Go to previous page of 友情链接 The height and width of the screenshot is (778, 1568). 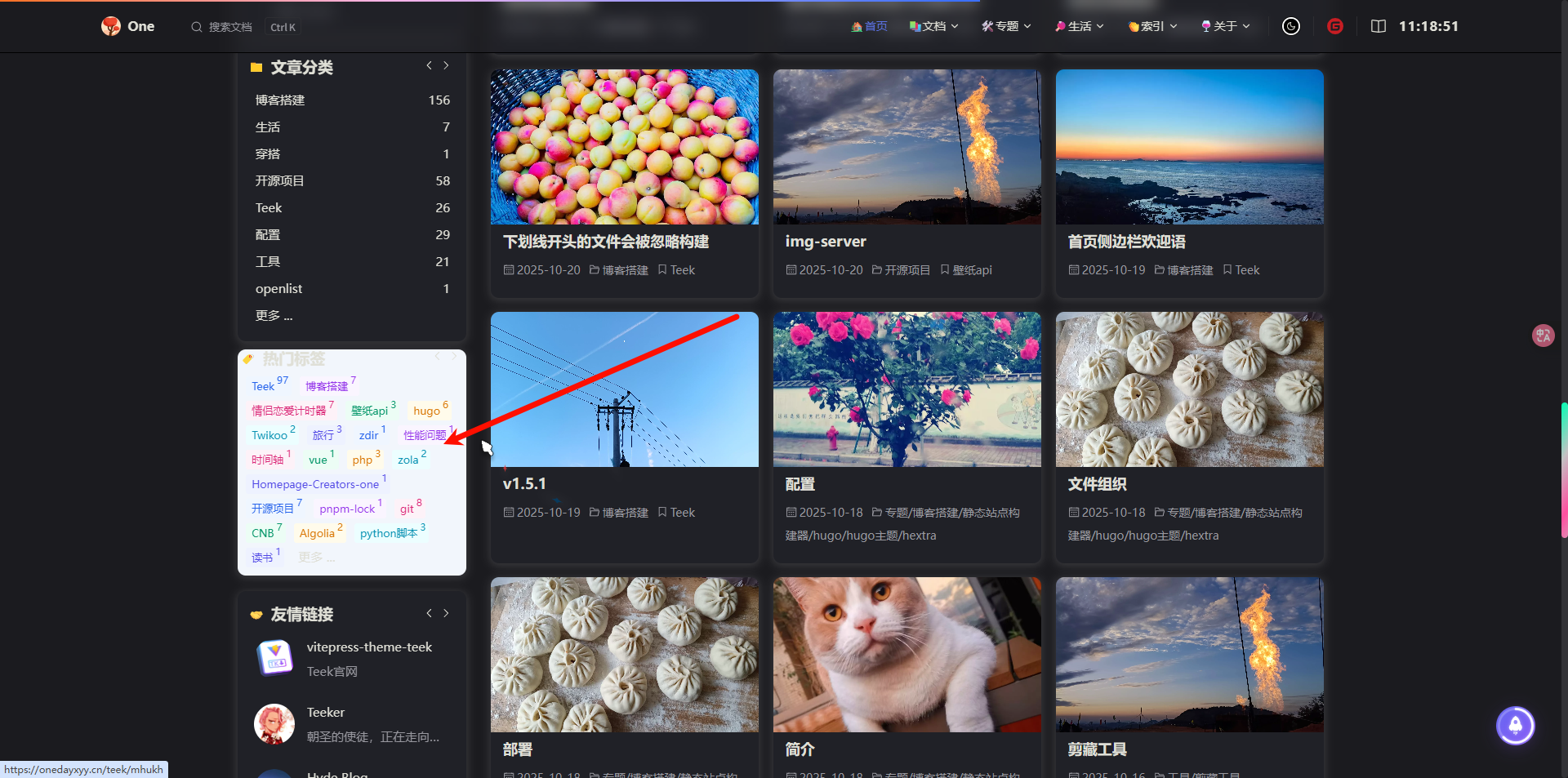pyautogui.click(x=429, y=613)
